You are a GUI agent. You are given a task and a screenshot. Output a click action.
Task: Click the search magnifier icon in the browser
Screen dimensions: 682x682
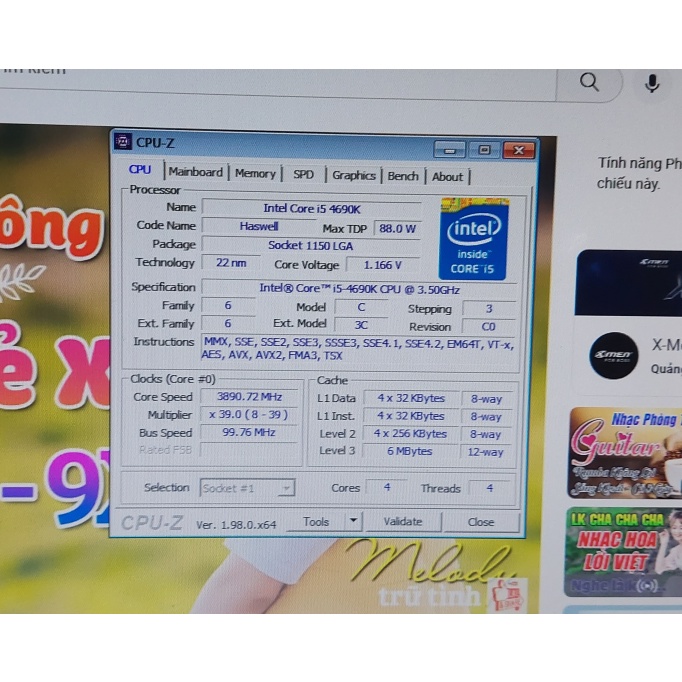590,83
